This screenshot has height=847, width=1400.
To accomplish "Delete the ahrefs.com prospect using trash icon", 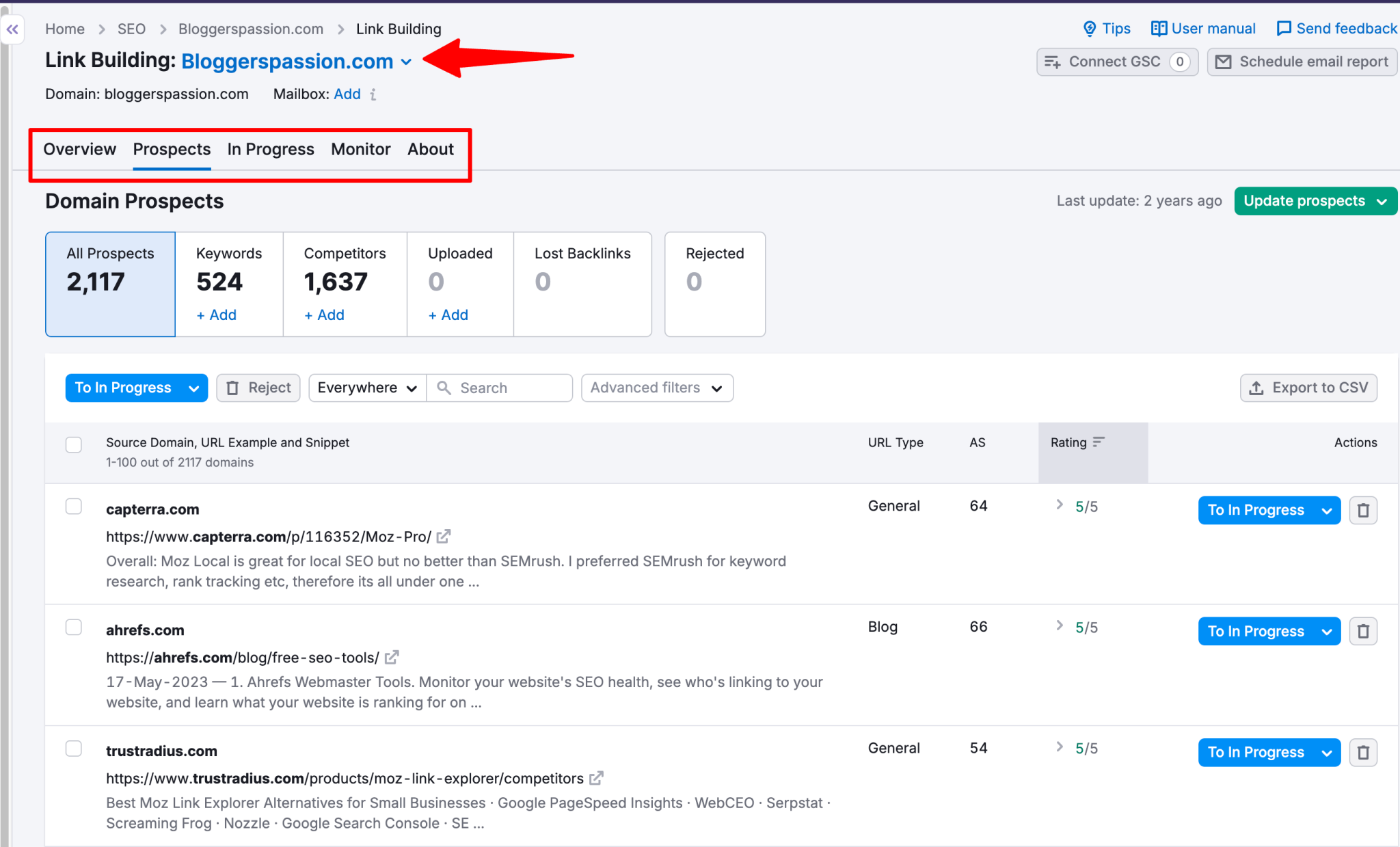I will 1363,631.
